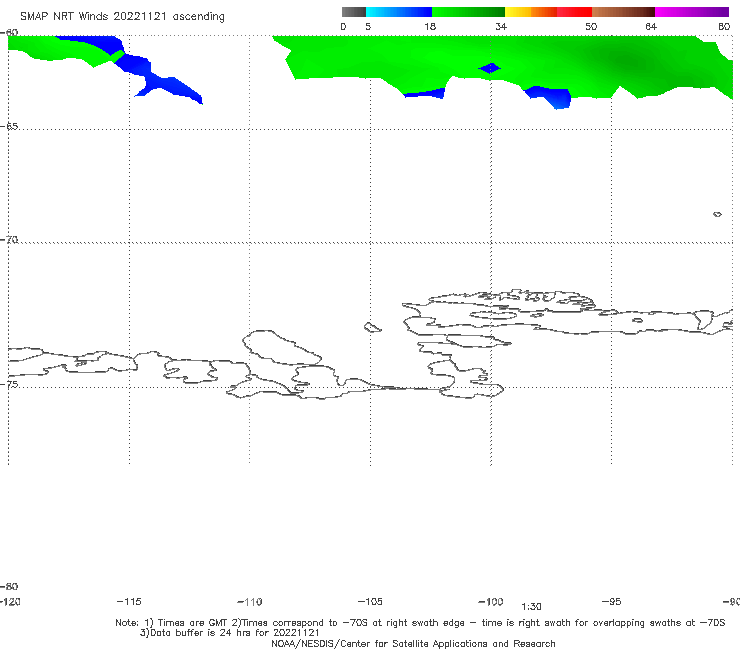Click the latitude label '-80'

point(9,586)
